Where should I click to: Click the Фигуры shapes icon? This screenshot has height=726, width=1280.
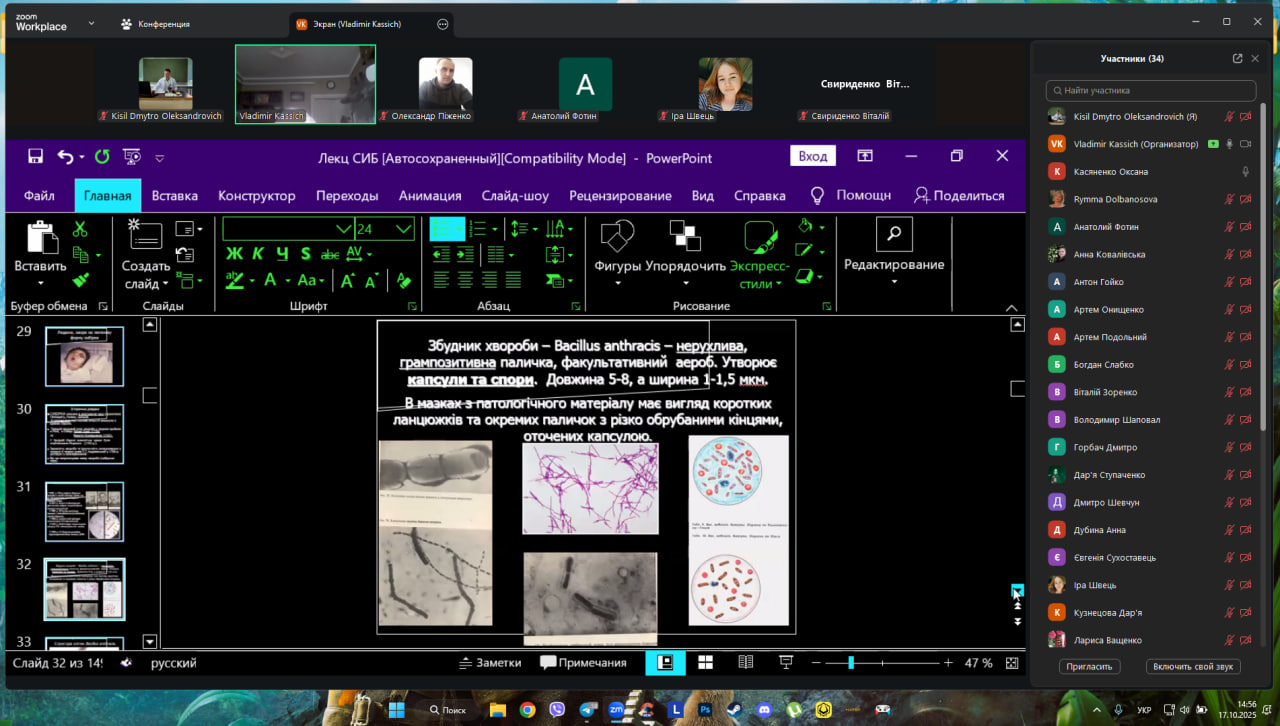coord(617,237)
